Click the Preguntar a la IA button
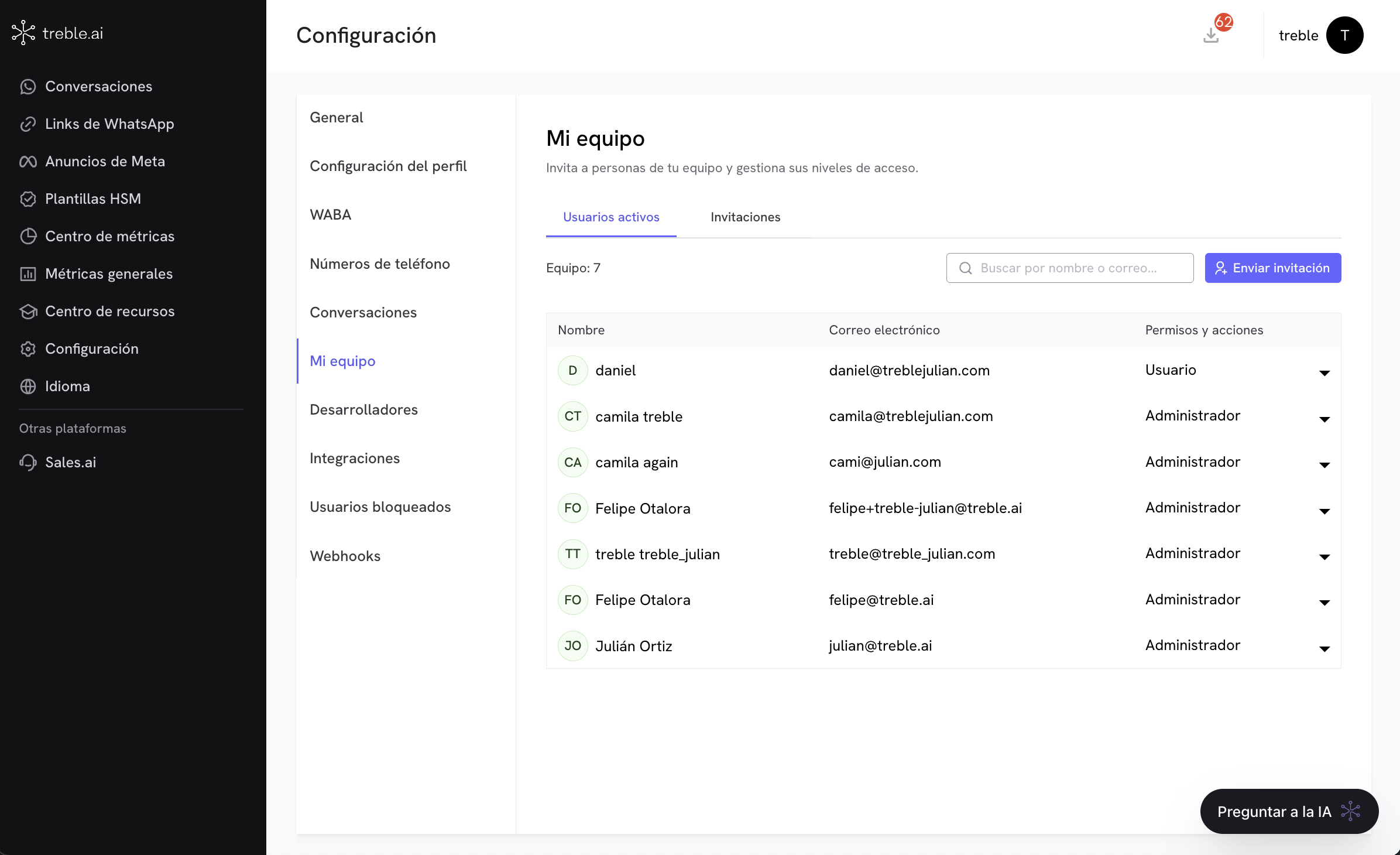Viewport: 1400px width, 855px height. point(1289,812)
